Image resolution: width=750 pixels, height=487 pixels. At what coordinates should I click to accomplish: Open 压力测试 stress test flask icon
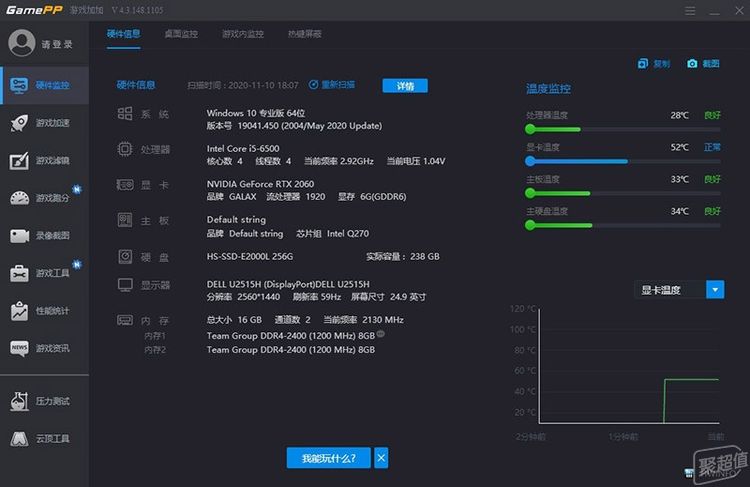19,401
